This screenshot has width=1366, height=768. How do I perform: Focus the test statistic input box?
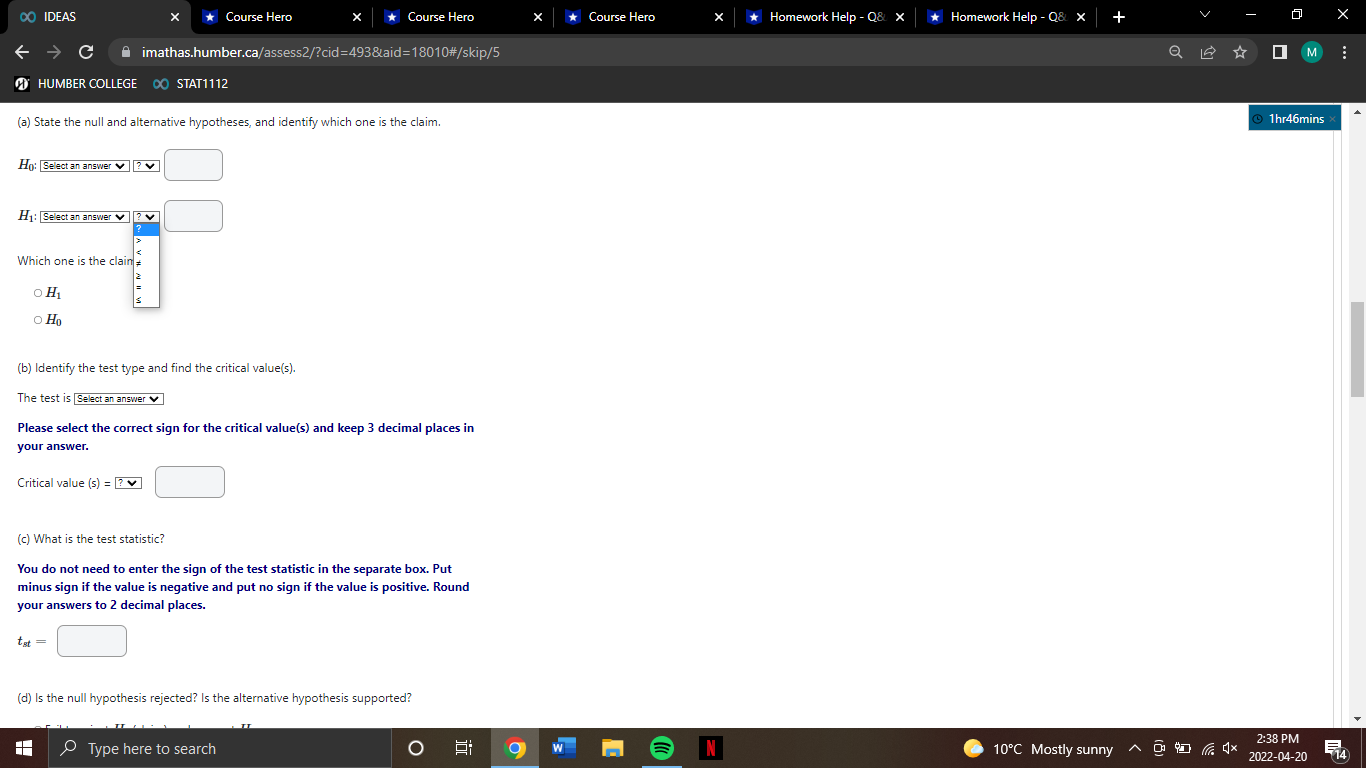pos(92,641)
